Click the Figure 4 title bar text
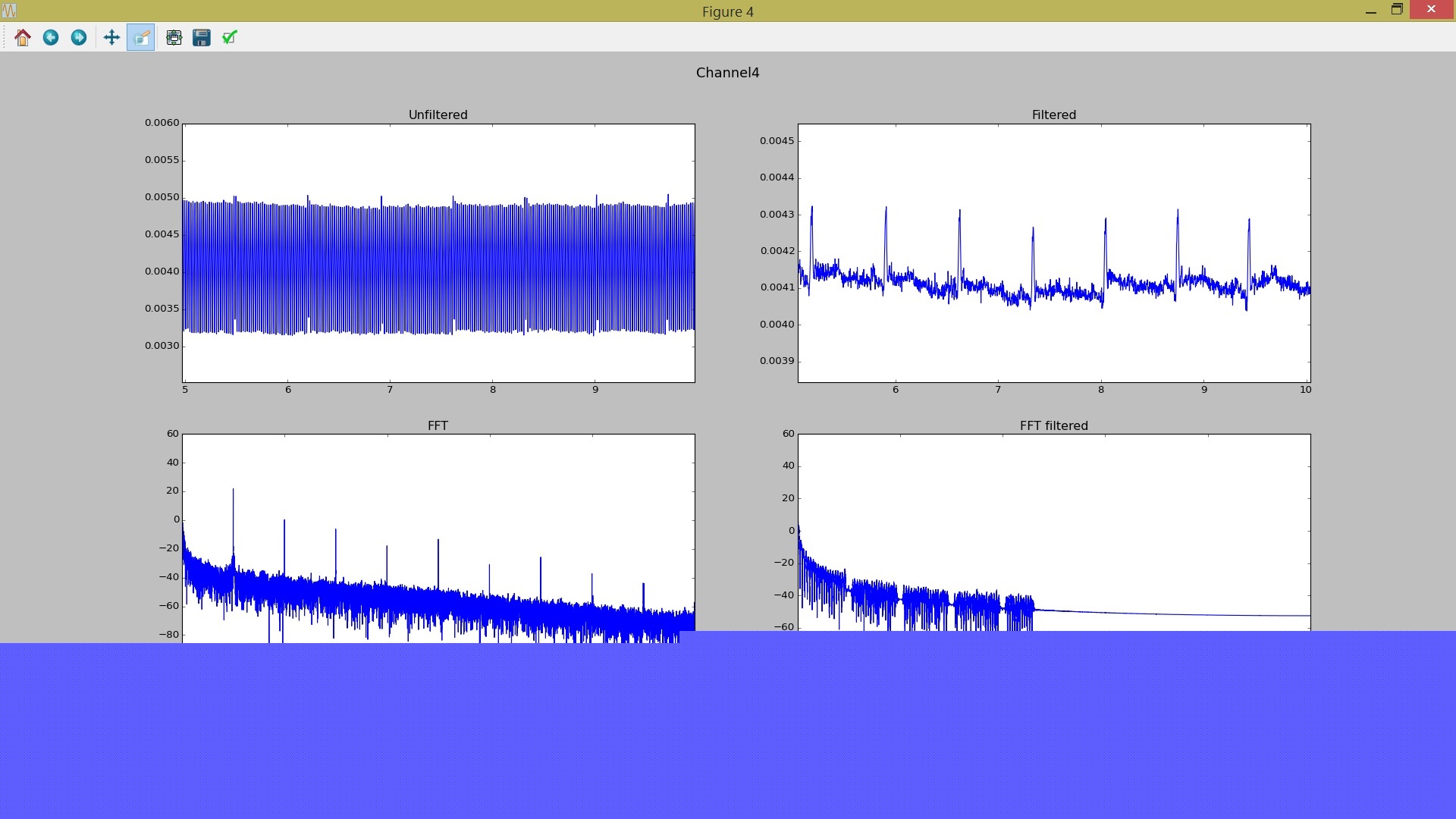This screenshot has width=1456, height=819. coord(727,11)
